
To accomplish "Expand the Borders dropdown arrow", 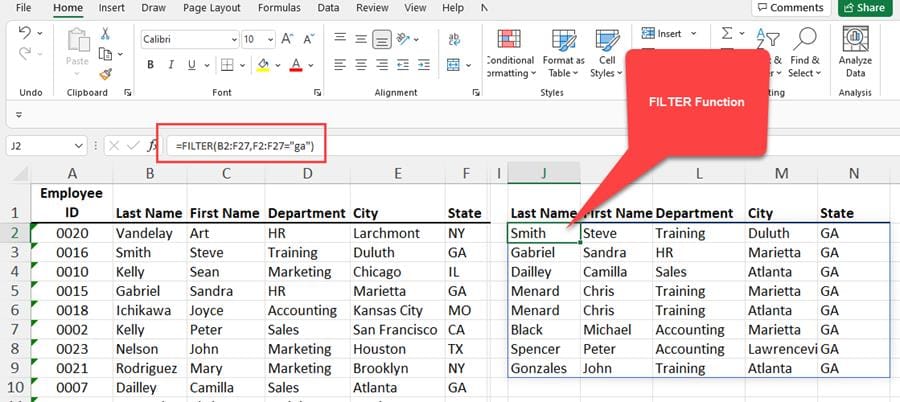I will [242, 65].
